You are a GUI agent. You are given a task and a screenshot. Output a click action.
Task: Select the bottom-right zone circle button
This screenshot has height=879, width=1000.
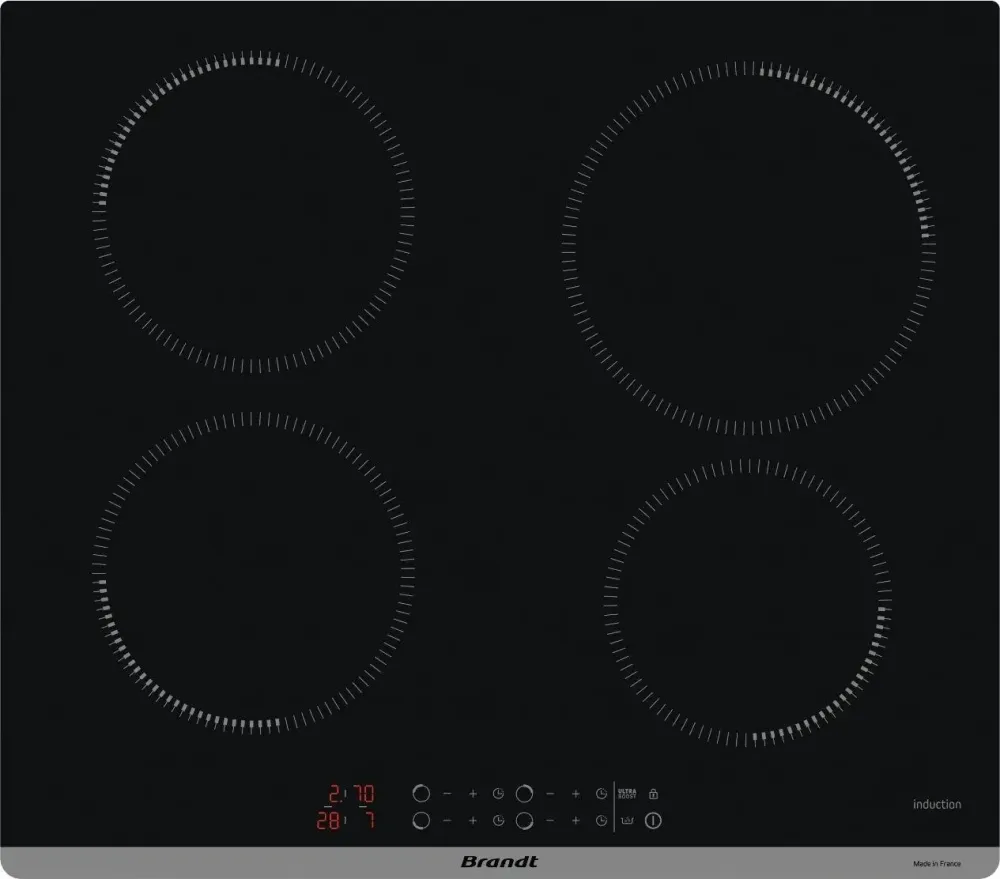click(524, 821)
